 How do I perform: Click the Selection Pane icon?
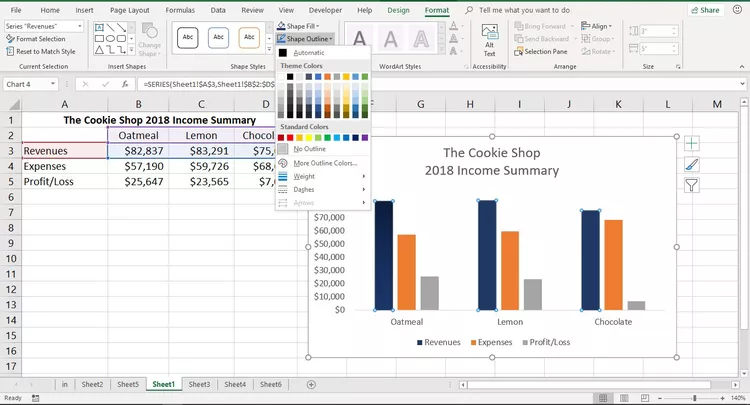point(518,52)
